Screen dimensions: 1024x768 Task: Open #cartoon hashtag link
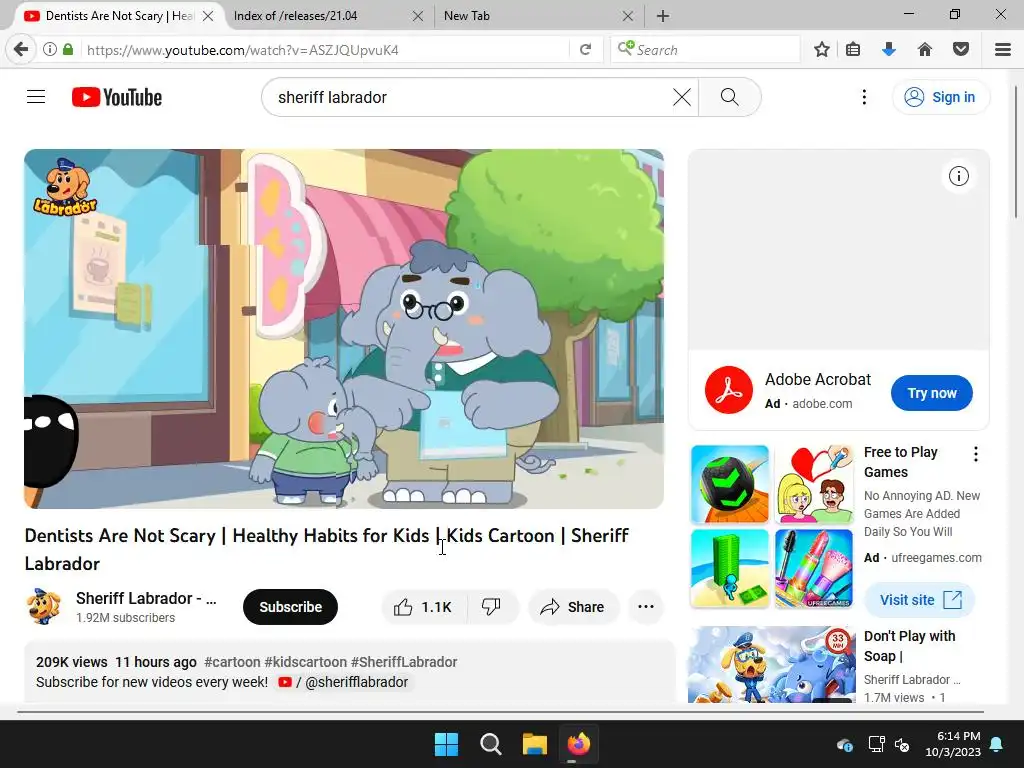click(x=232, y=662)
